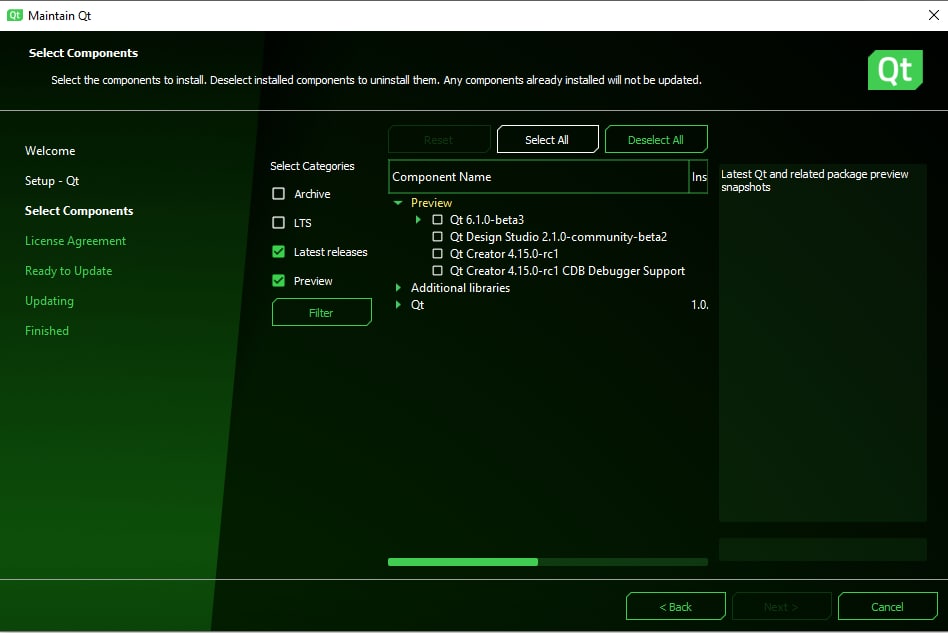Select the Qt Creator 4.15.0-rc1 row text

point(504,254)
